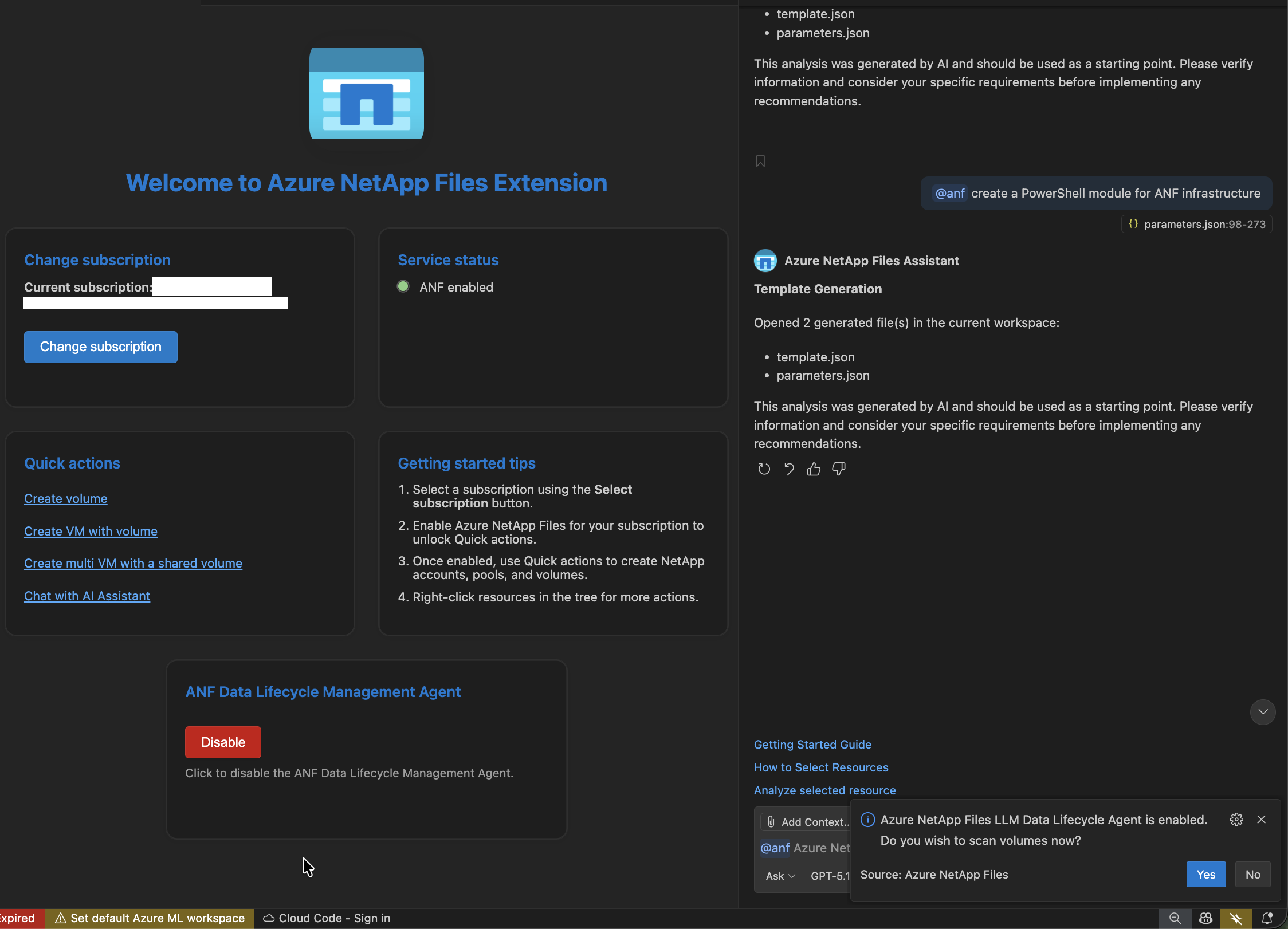The width and height of the screenshot is (1288, 929).
Task: Open How to Select Resources link
Action: point(821,767)
